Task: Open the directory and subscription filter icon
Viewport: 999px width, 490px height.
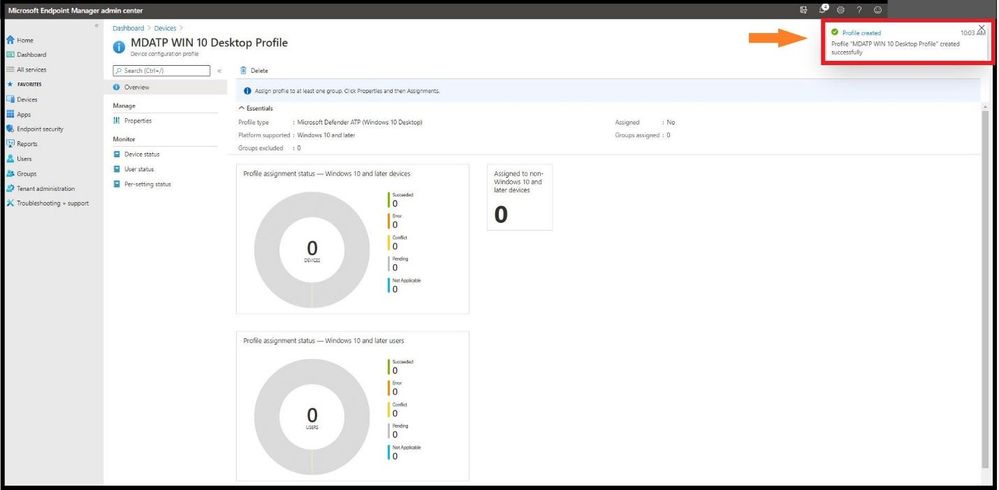Action: click(803, 10)
